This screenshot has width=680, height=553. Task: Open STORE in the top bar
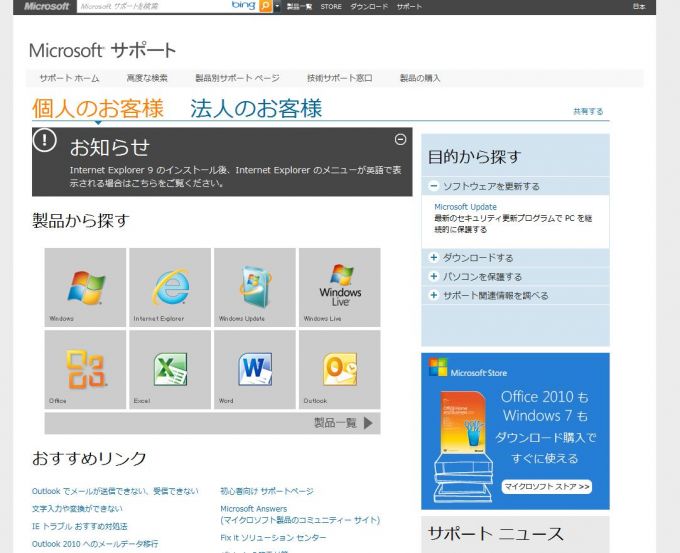pos(331,7)
